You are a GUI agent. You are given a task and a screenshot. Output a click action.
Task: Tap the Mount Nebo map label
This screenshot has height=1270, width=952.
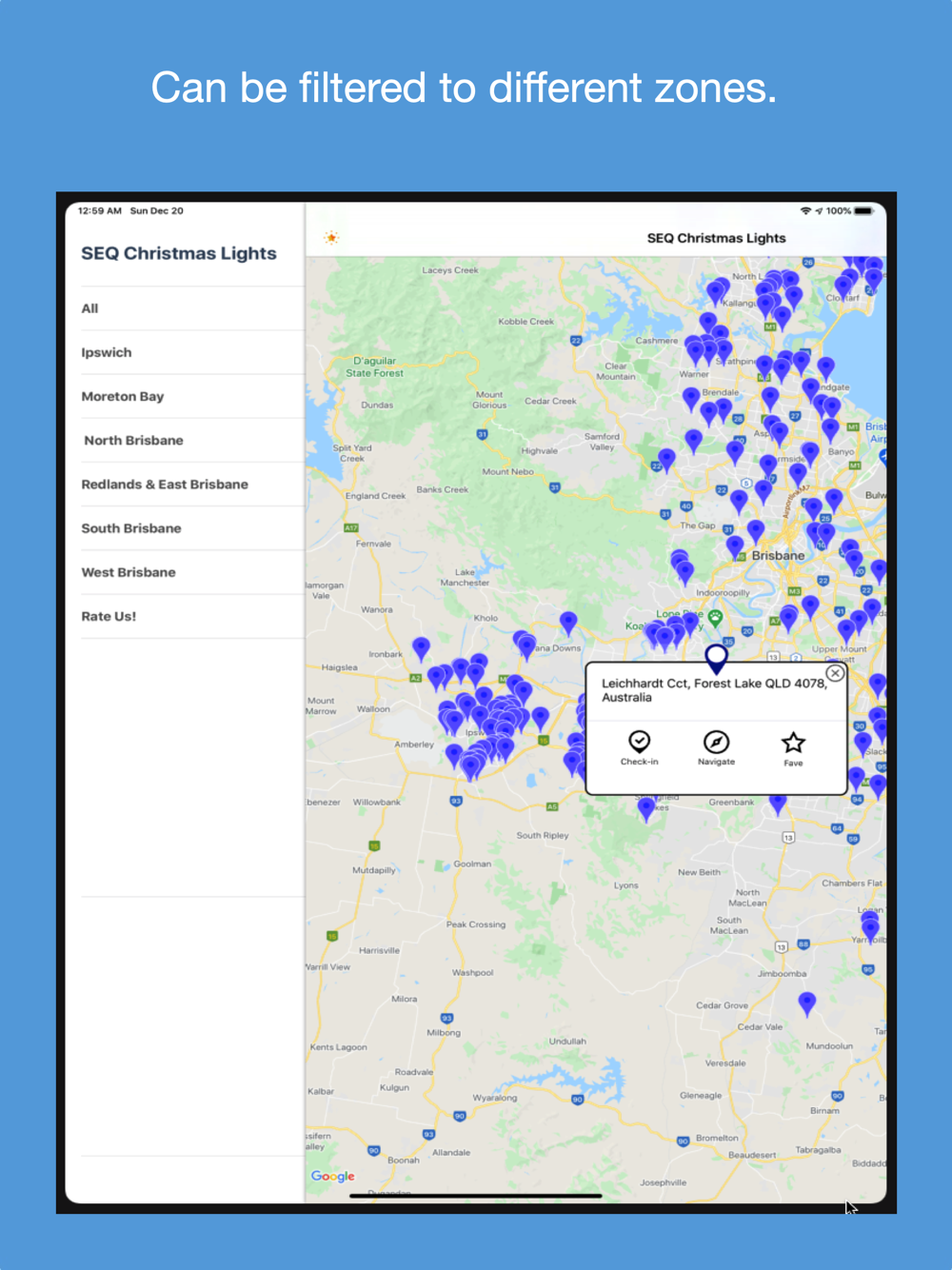pyautogui.click(x=507, y=471)
